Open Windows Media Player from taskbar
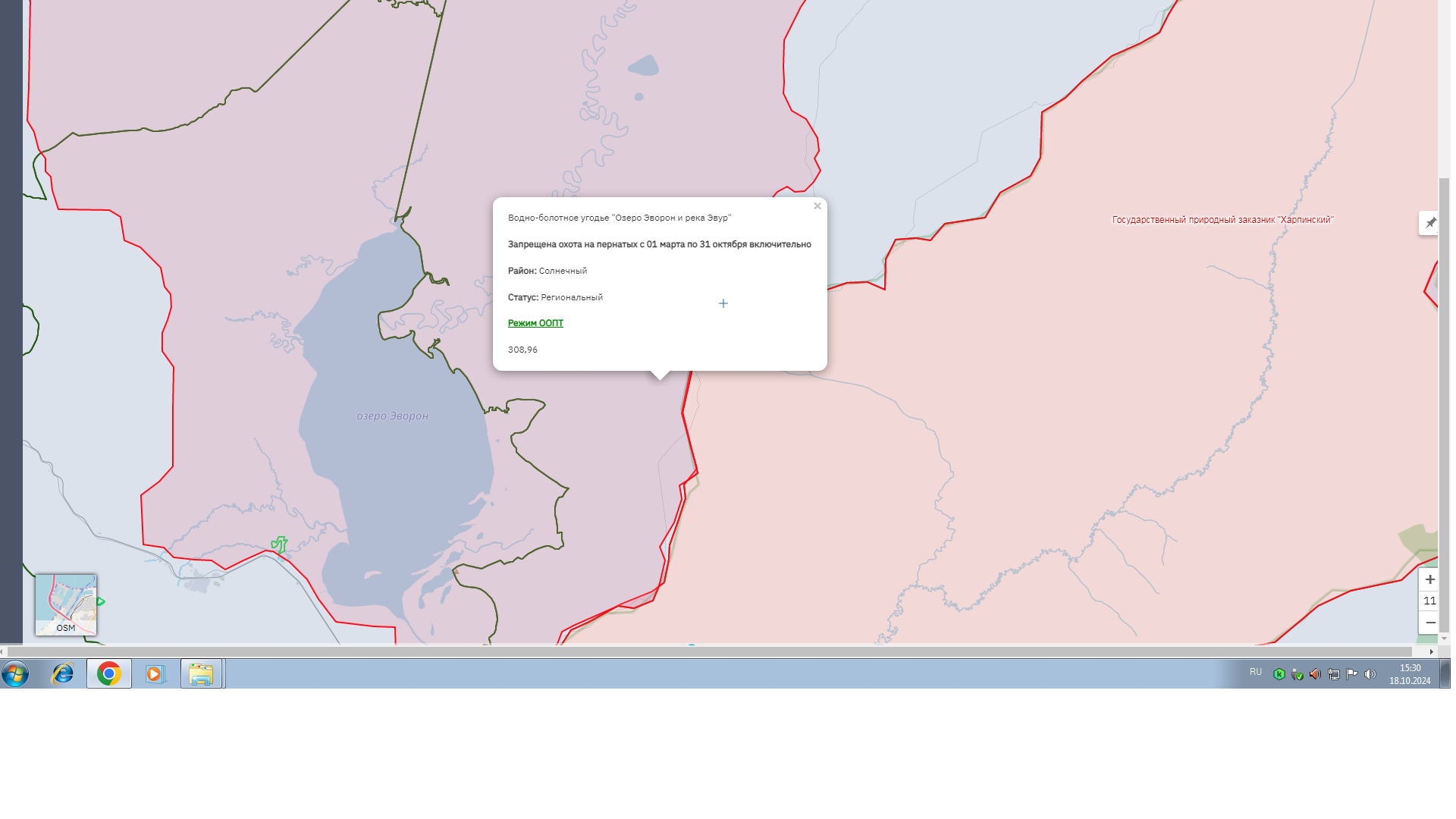The height and width of the screenshot is (819, 1456). pos(155,673)
